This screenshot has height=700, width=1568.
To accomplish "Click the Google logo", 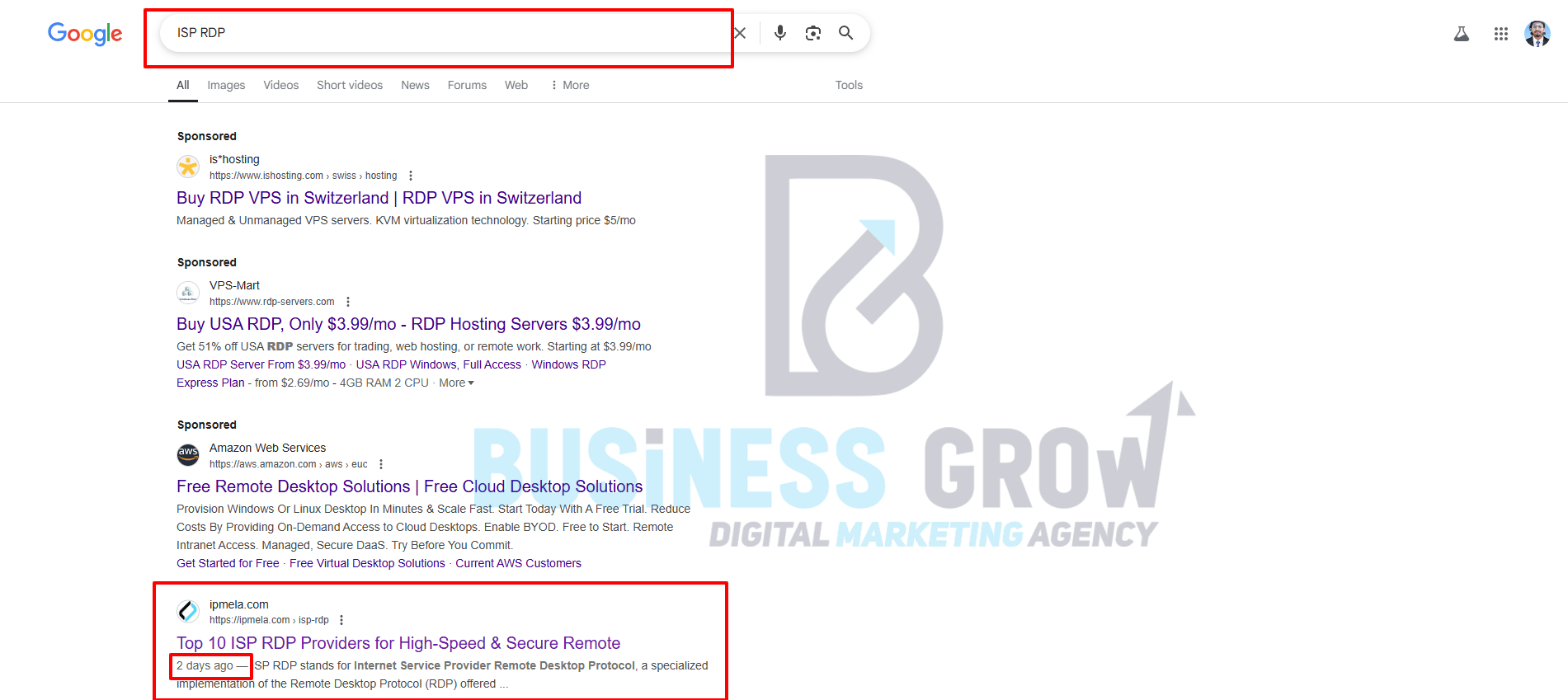I will [85, 33].
